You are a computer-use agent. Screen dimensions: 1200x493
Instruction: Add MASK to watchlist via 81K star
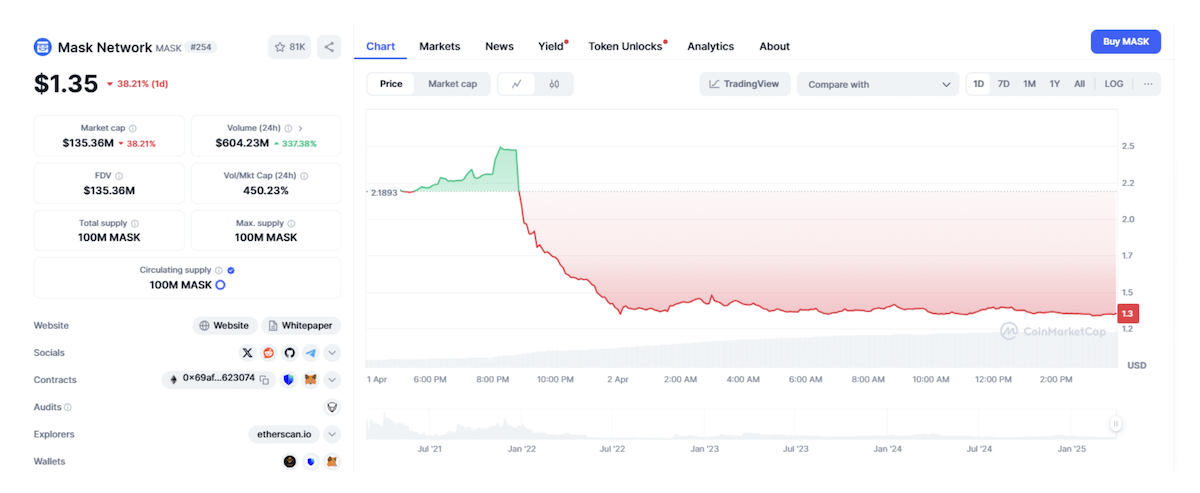tap(290, 47)
